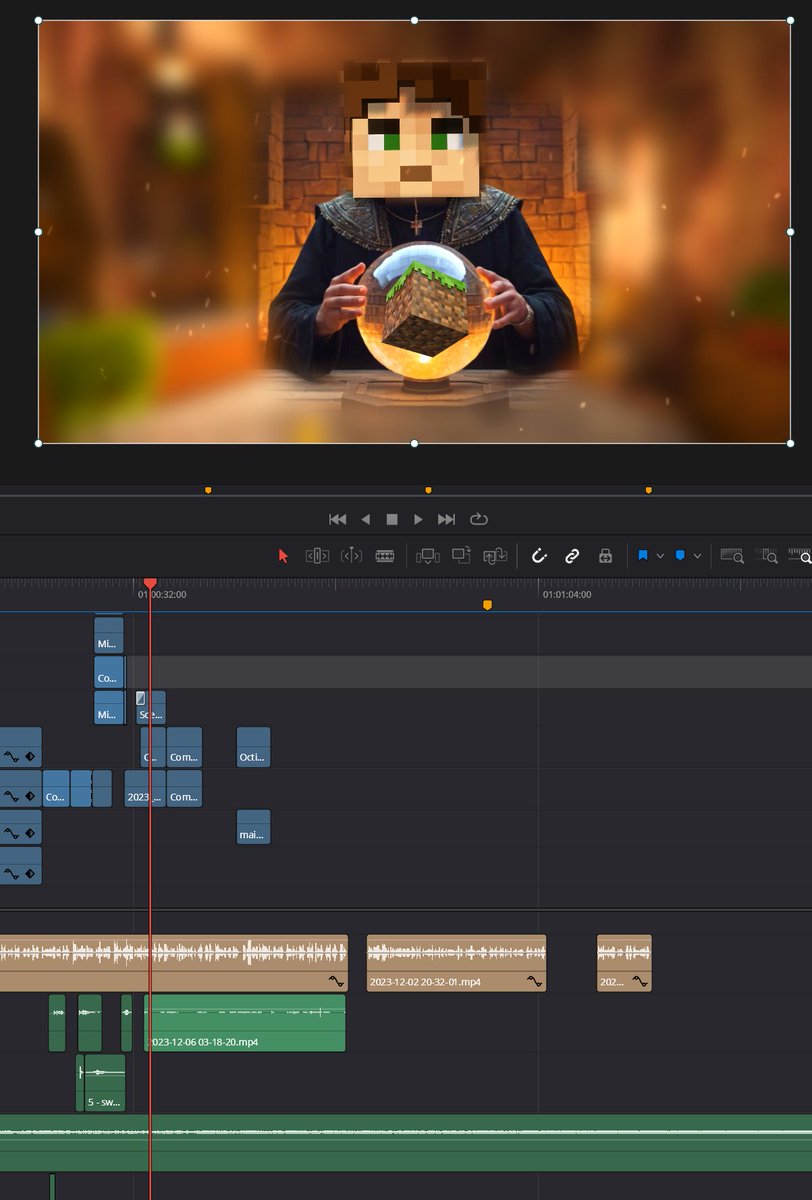Image resolution: width=812 pixels, height=1200 pixels.
Task: Select audio clip "2023-12-02 20-32-01.mp4"
Action: [457, 963]
